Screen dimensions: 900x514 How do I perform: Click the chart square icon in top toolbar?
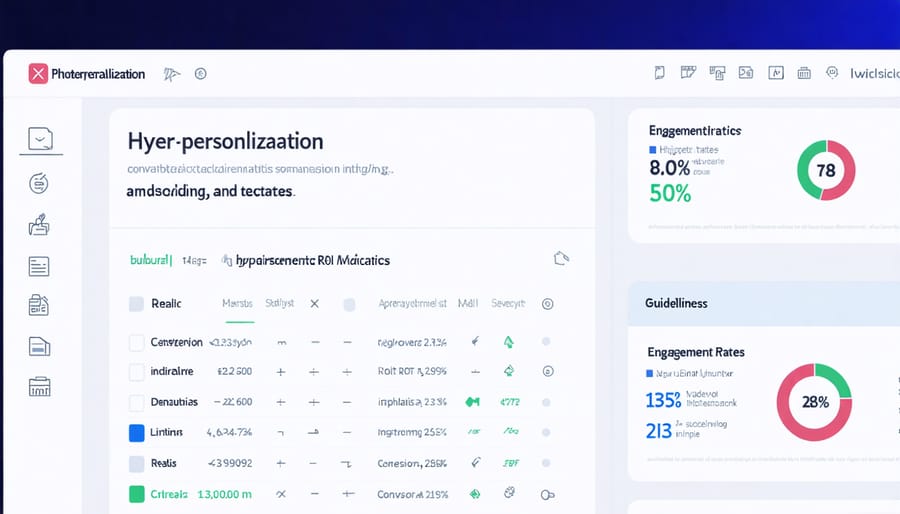pyautogui.click(x=776, y=73)
